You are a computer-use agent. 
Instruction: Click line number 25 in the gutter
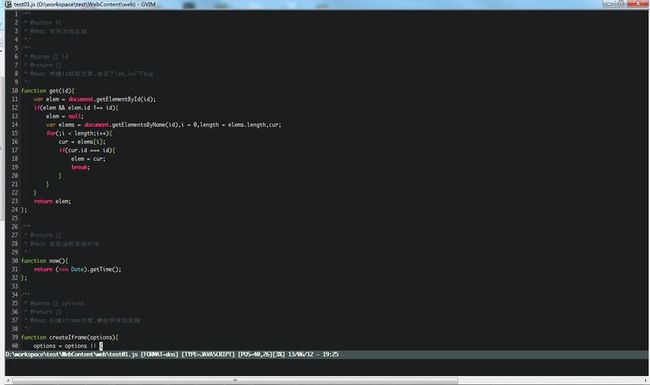coord(15,218)
